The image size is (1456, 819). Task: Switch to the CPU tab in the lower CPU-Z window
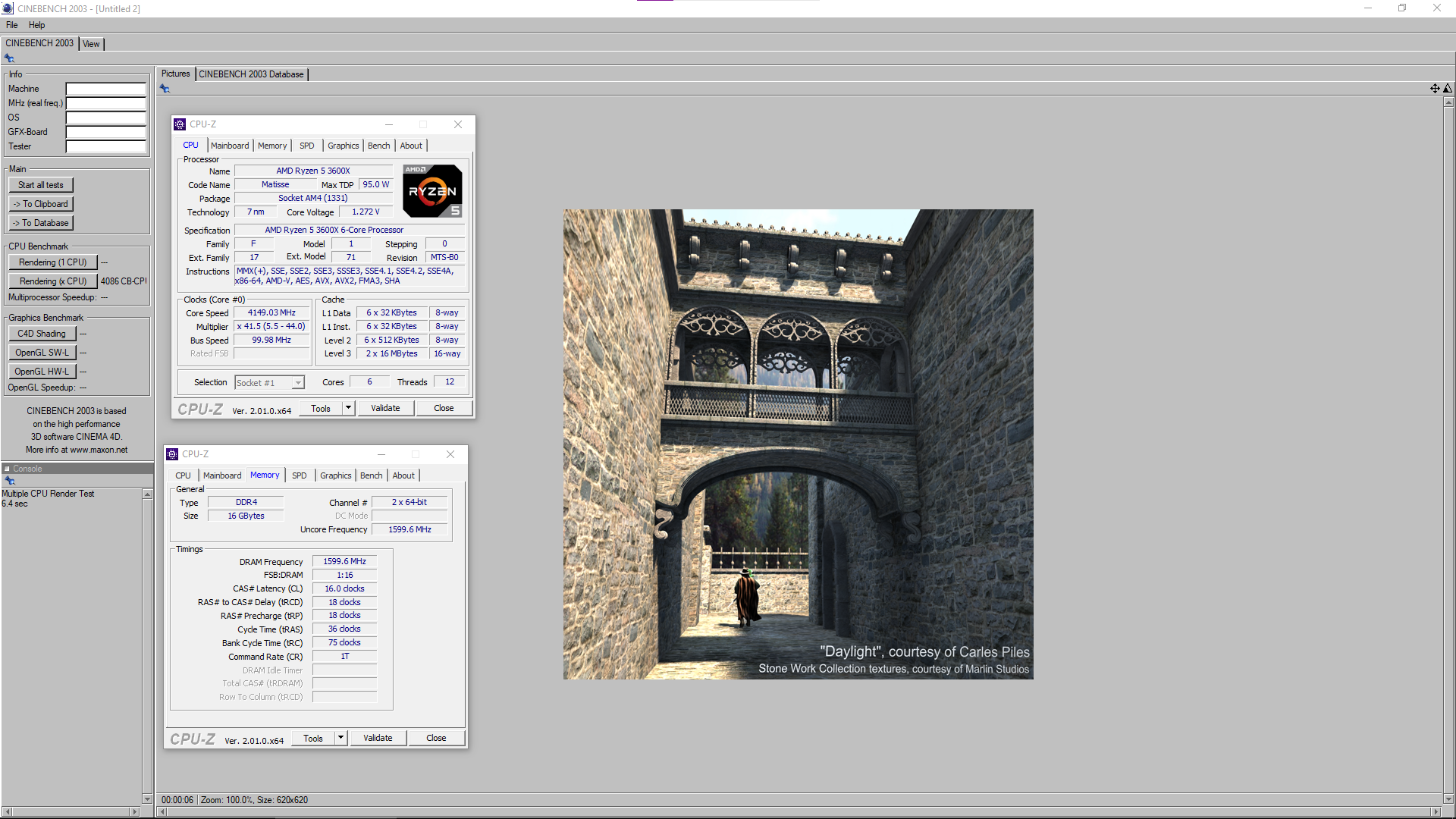184,475
